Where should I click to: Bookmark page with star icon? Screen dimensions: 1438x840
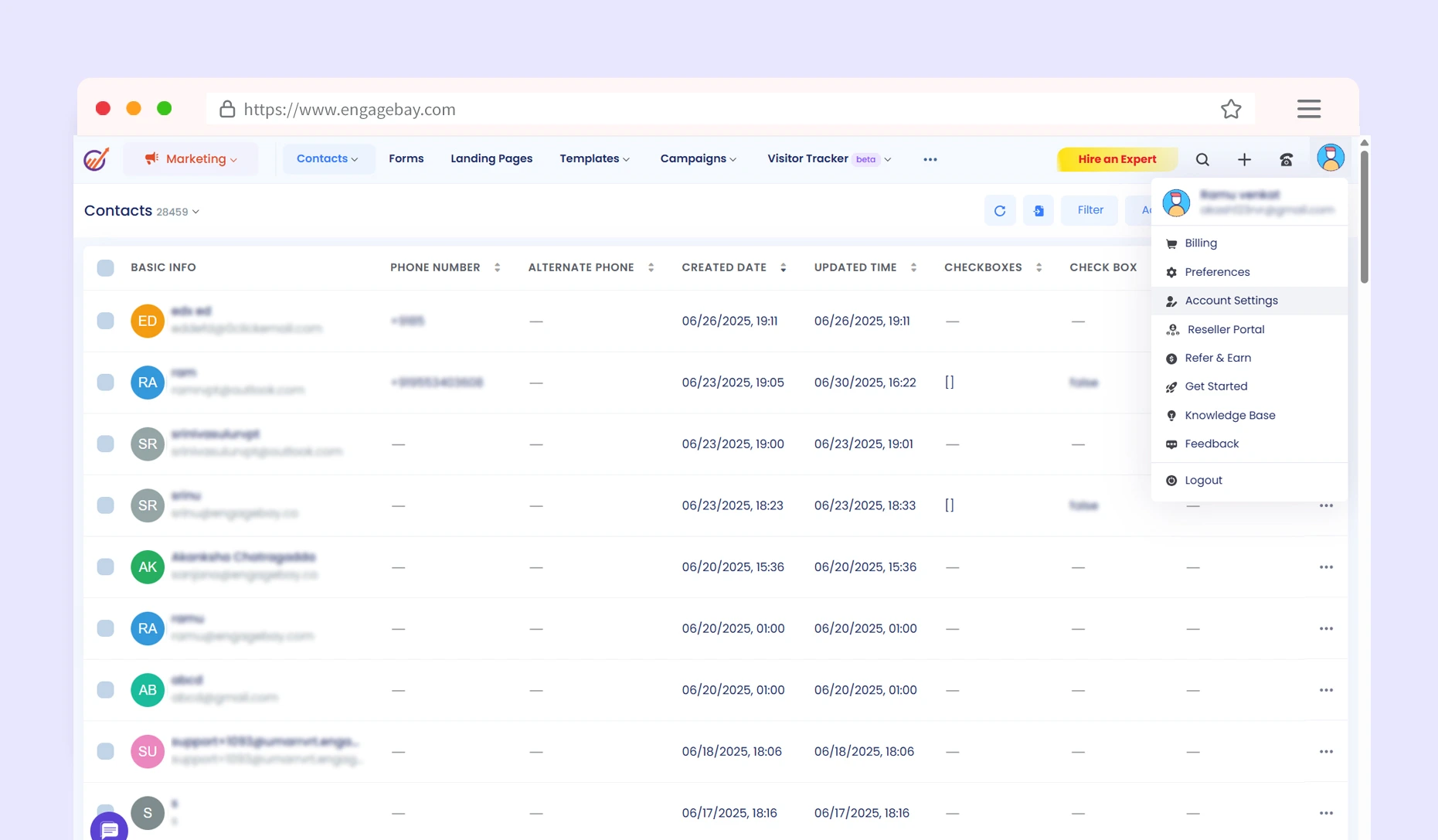pyautogui.click(x=1231, y=109)
